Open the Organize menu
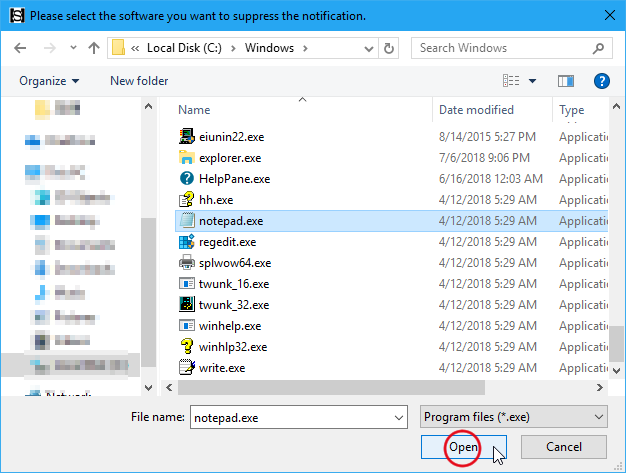Viewport: 626px width, 473px height. tap(48, 81)
